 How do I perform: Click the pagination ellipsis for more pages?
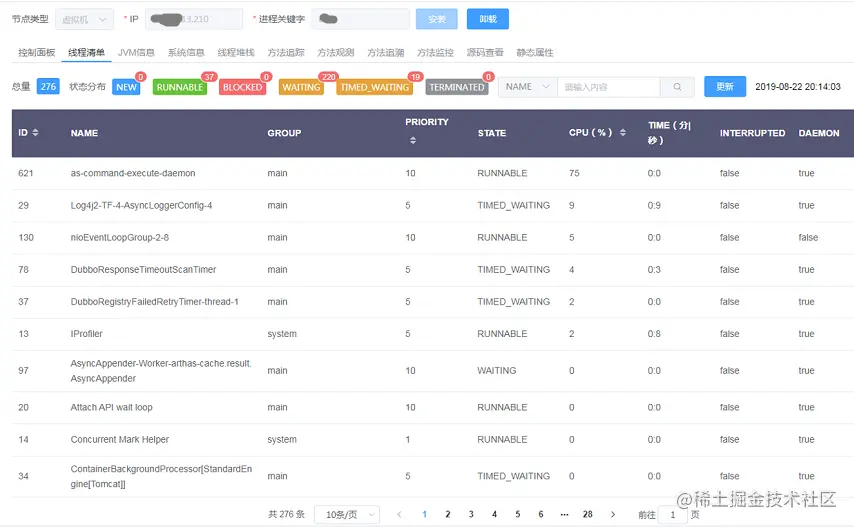pos(564,514)
